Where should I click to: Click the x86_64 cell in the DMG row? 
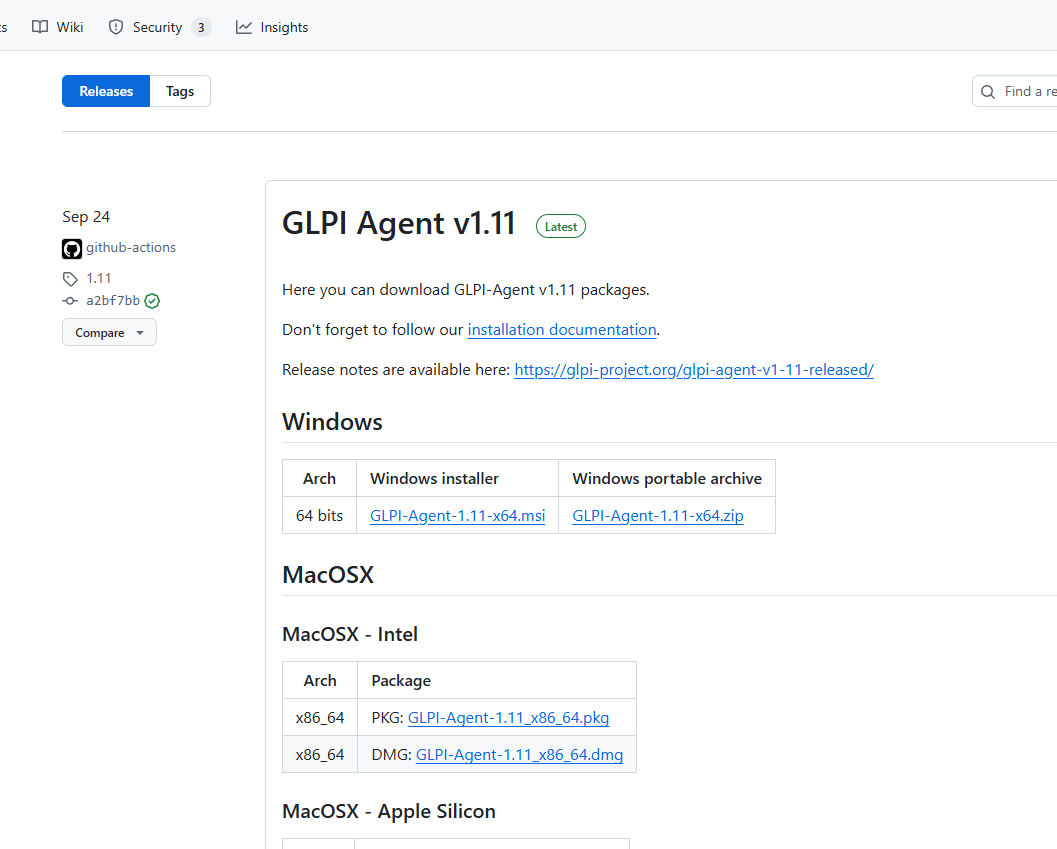[320, 755]
